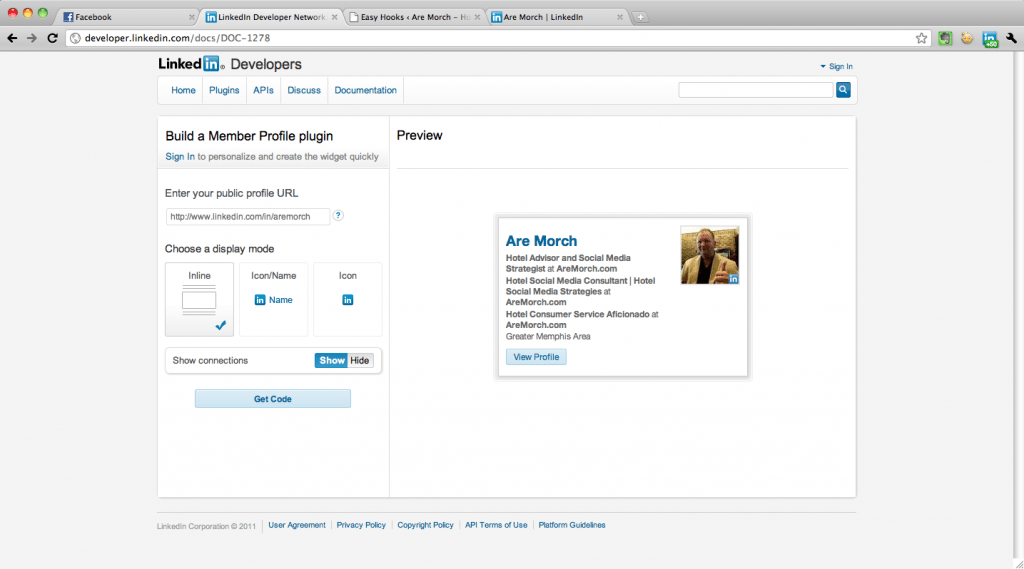Open the LinkedIn browser extension icon
Screen dimensions: 1024x569
click(x=990, y=39)
